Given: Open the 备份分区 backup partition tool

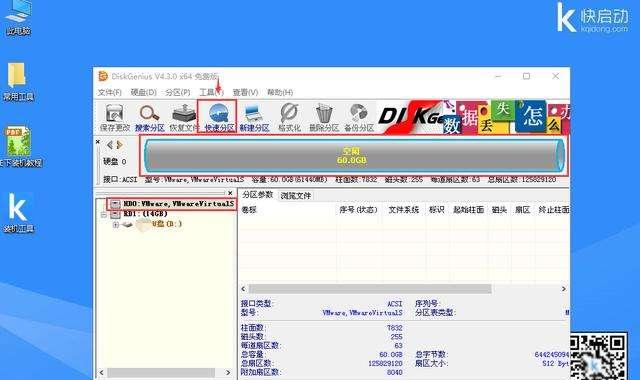Looking at the screenshot, I should point(359,117).
